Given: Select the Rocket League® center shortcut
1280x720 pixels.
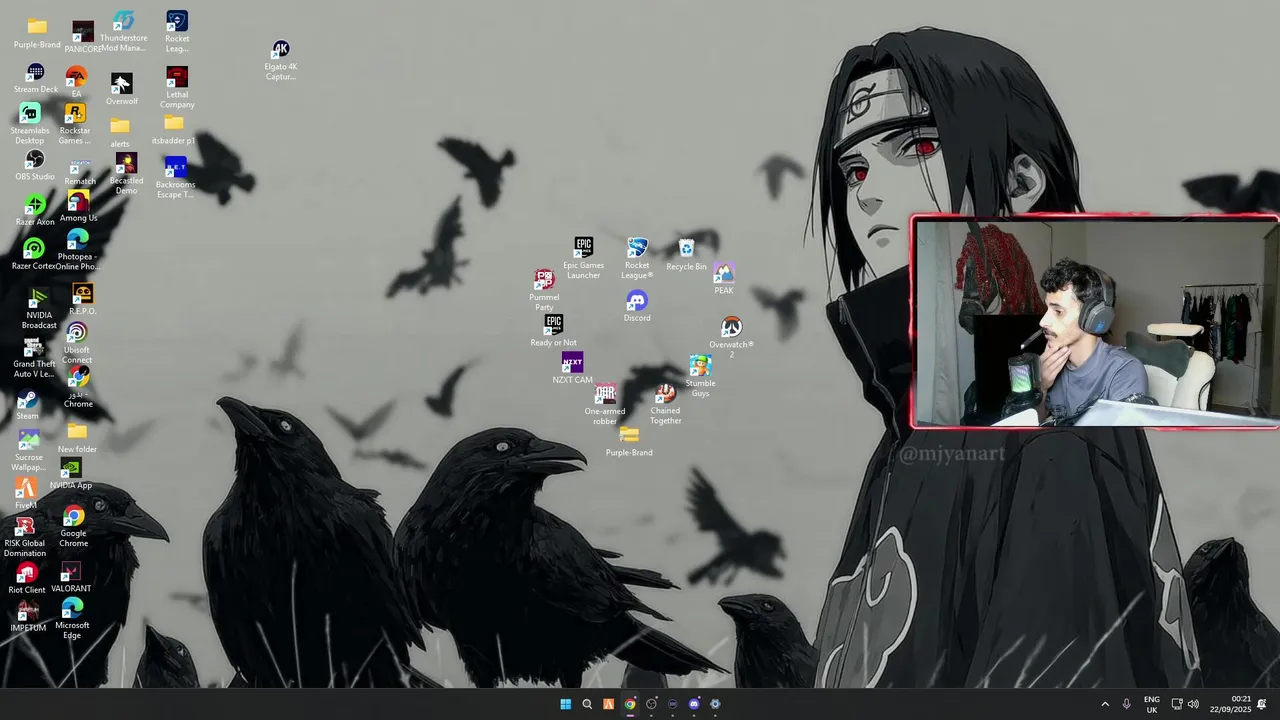Looking at the screenshot, I should click(637, 258).
